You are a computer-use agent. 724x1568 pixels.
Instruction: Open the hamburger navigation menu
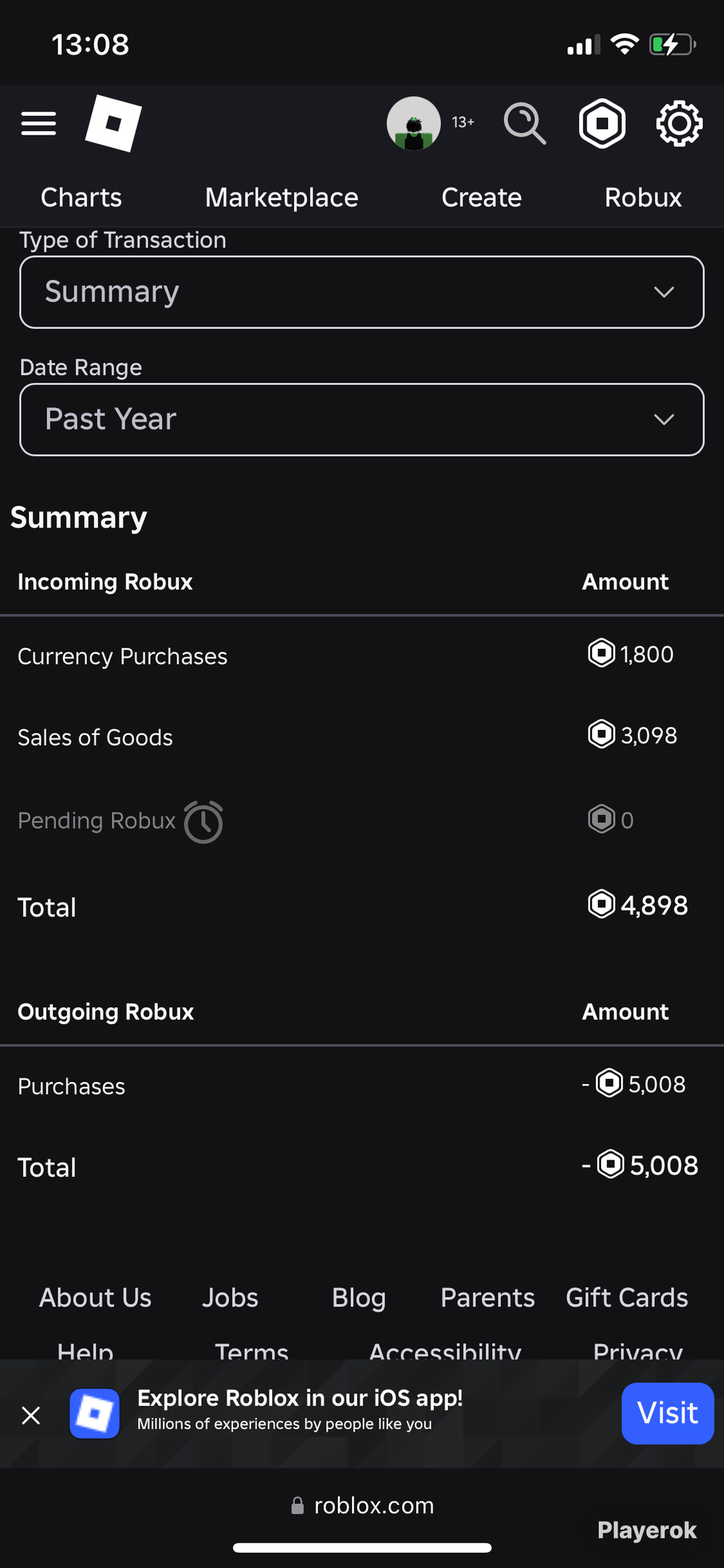click(x=38, y=124)
